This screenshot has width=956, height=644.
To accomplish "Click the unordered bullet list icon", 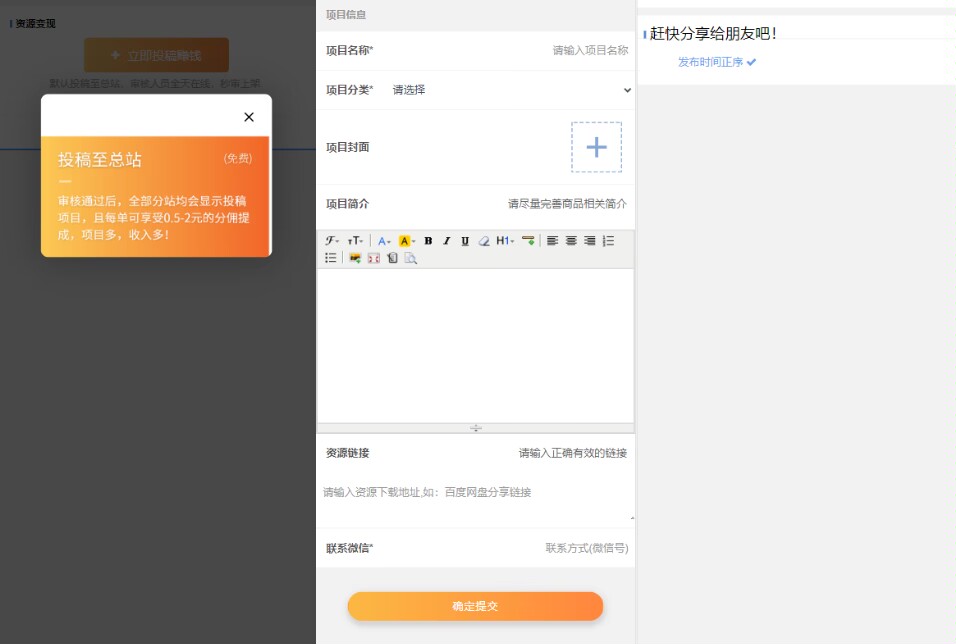I will pyautogui.click(x=330, y=257).
